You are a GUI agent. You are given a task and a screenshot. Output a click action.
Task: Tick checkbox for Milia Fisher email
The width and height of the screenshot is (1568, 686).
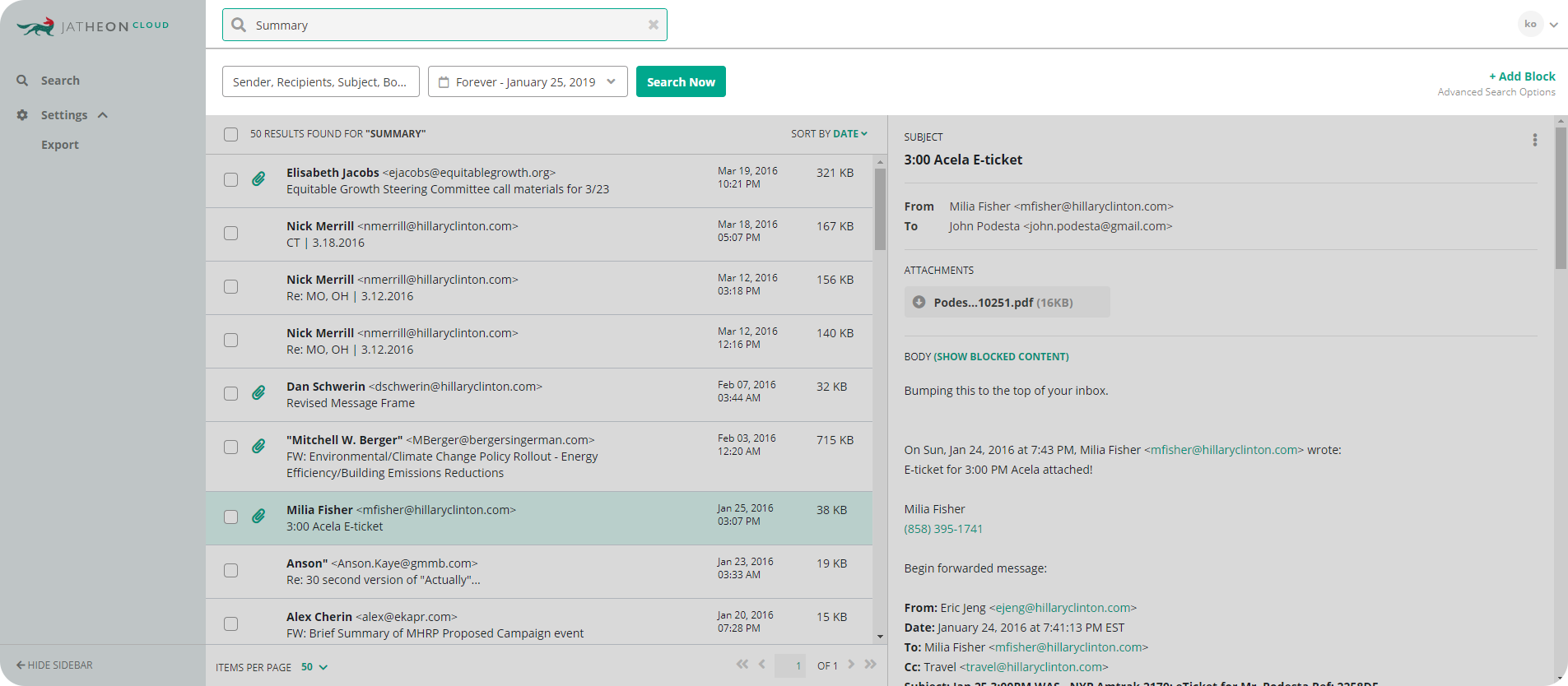point(230,517)
